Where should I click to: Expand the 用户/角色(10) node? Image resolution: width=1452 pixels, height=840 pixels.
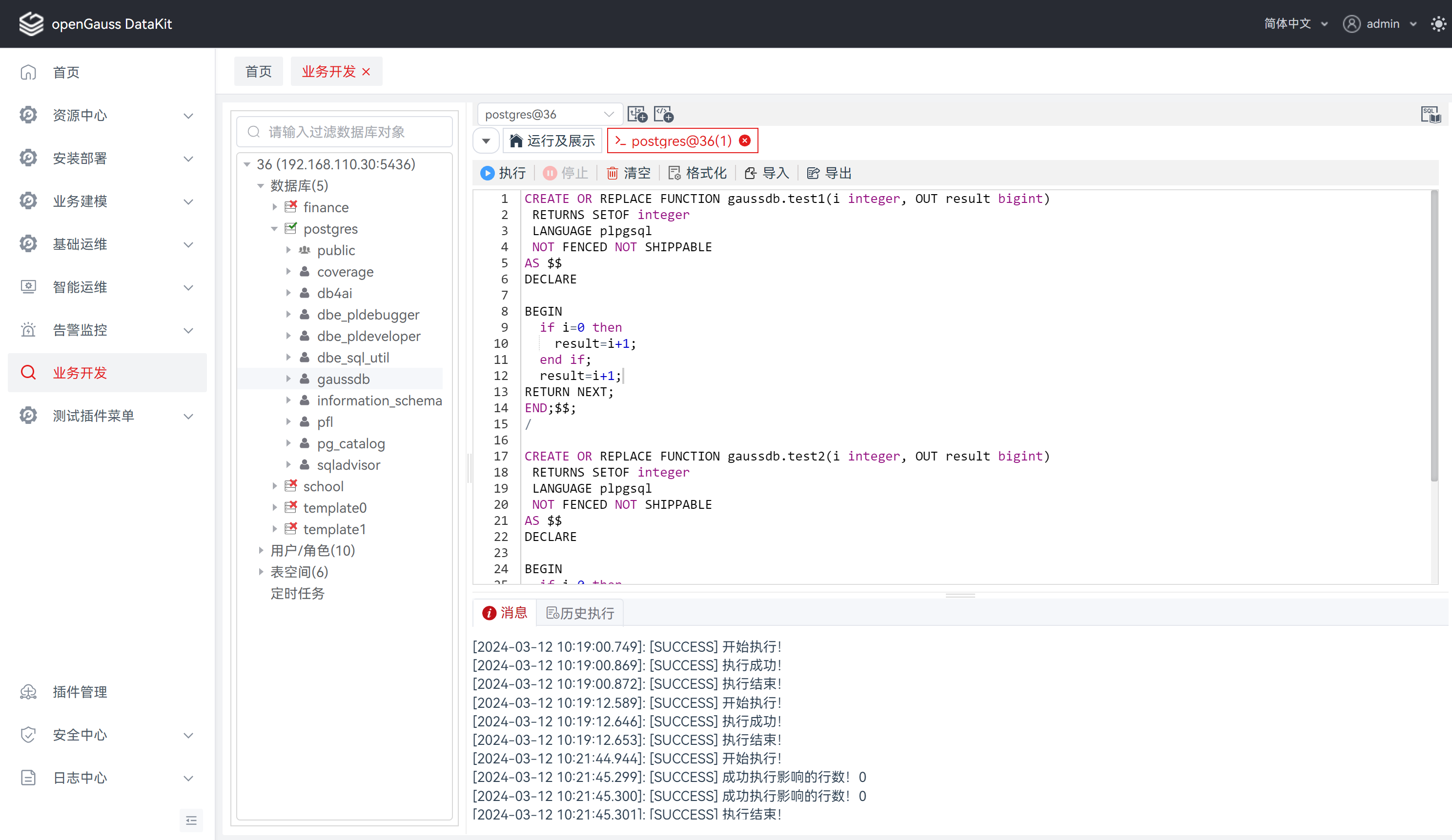click(x=261, y=550)
